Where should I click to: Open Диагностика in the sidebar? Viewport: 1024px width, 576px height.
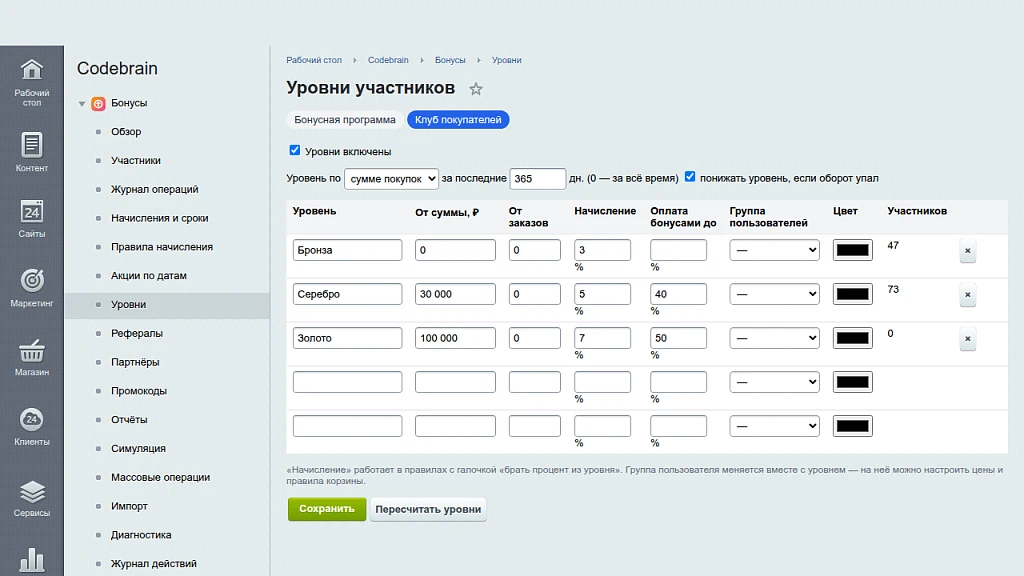141,535
